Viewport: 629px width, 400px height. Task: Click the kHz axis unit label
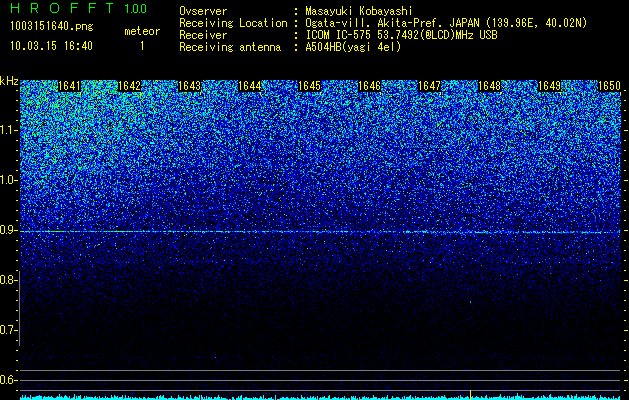(9, 81)
